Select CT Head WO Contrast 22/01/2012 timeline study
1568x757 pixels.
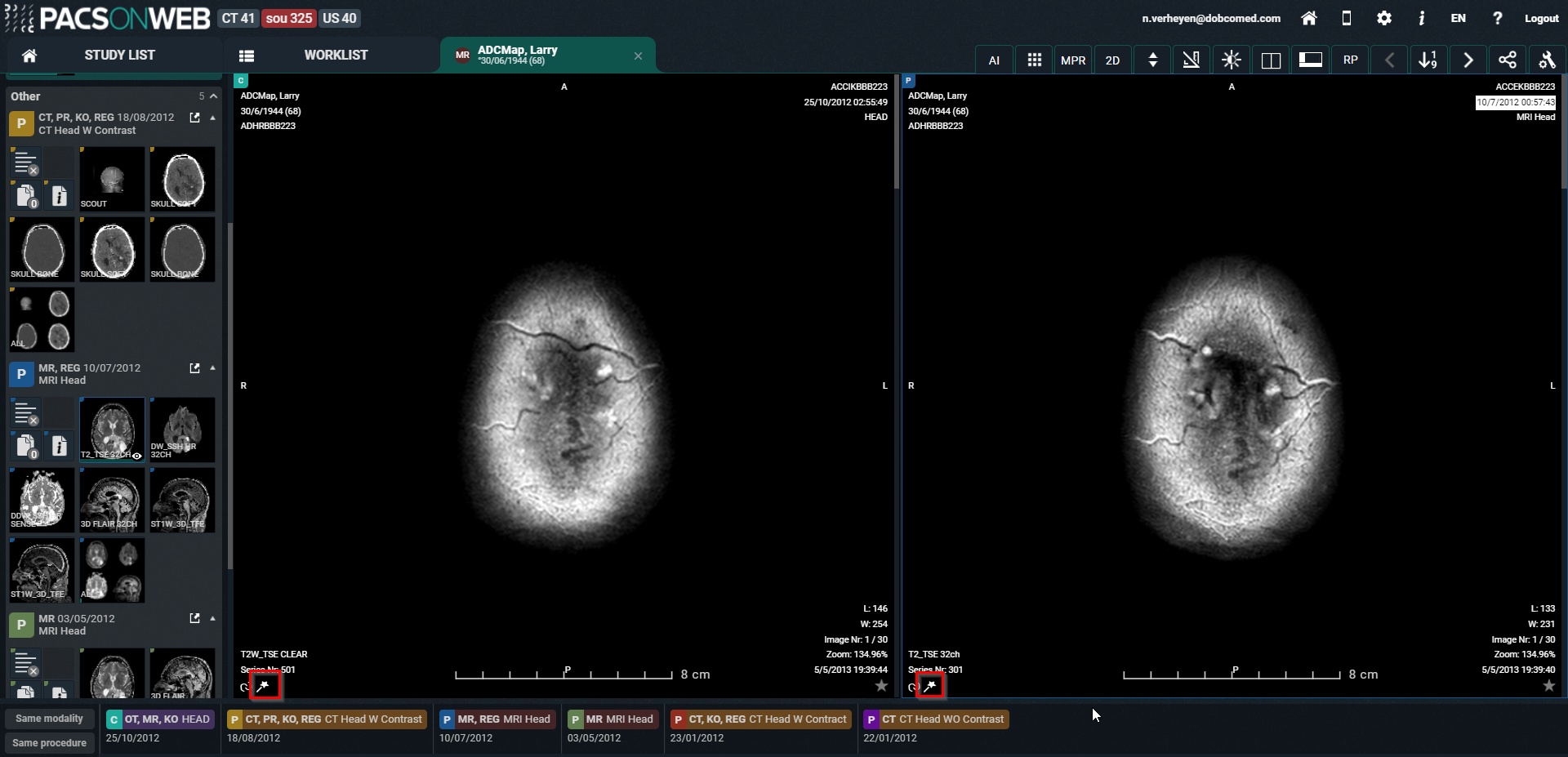(936, 719)
